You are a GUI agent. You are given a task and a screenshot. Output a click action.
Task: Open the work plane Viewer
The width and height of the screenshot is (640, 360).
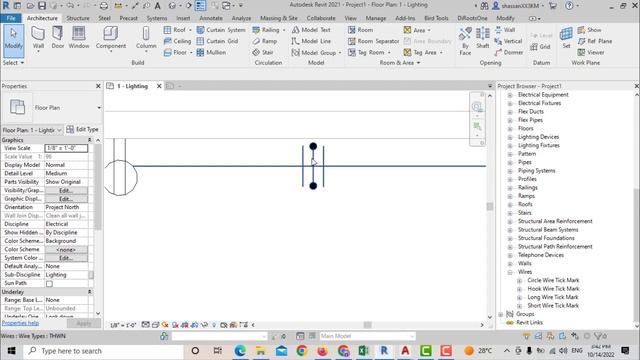point(591,52)
